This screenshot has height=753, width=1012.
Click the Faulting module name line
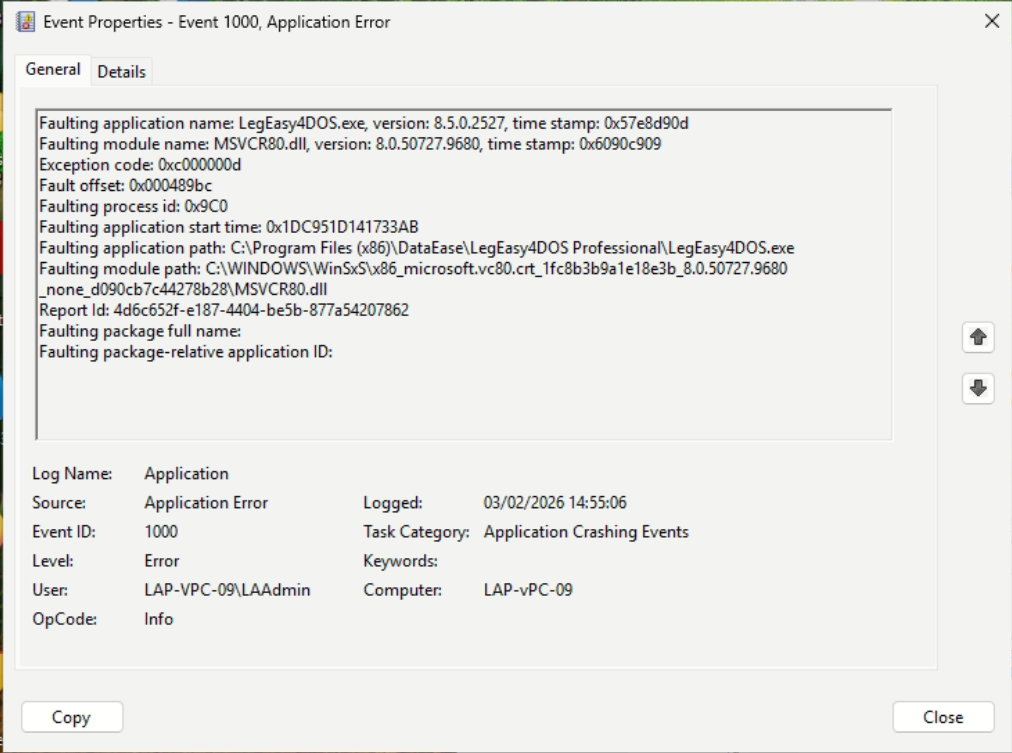349,144
